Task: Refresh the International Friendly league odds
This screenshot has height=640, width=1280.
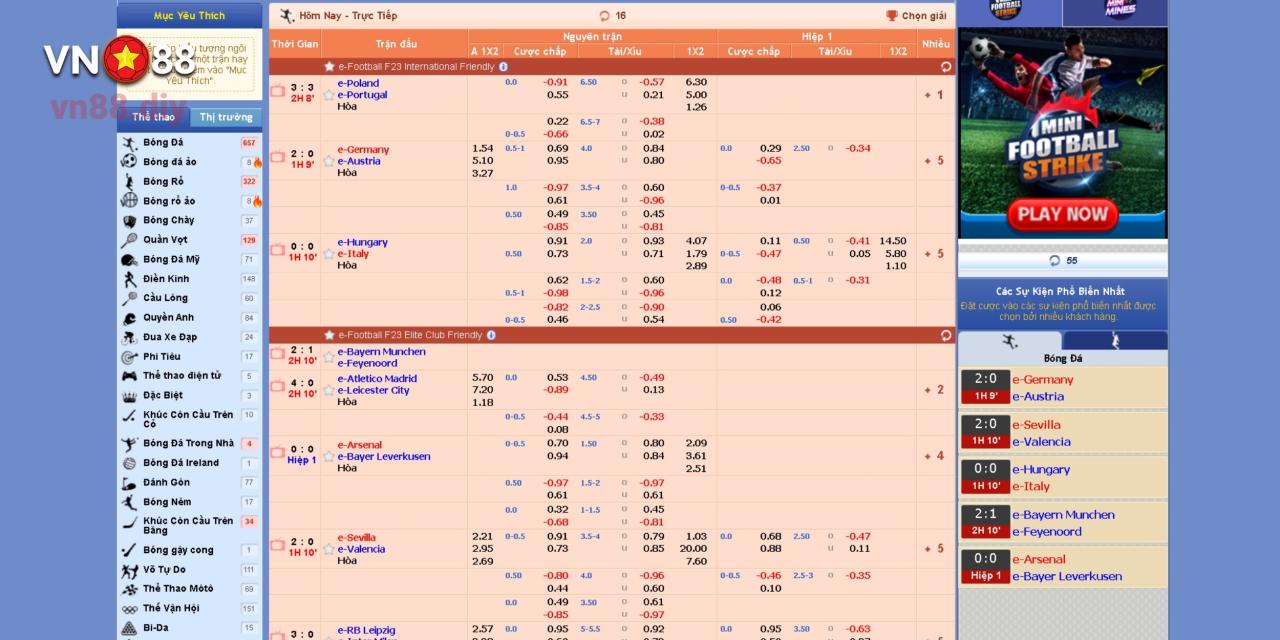Action: click(945, 67)
